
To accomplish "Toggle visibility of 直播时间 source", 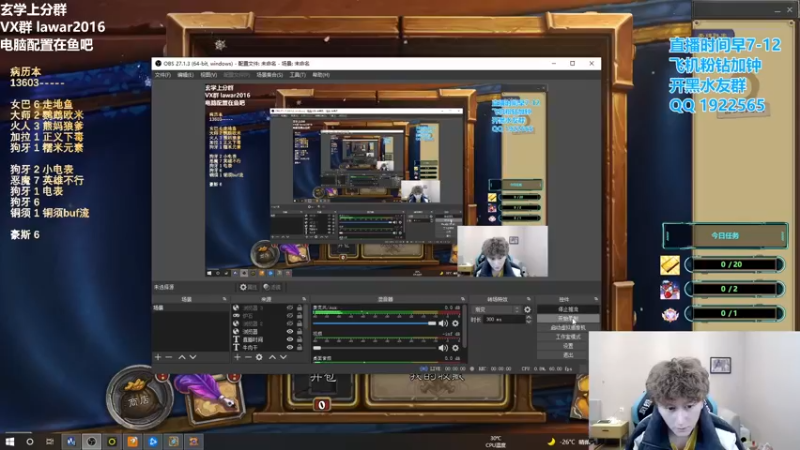I will [290, 339].
